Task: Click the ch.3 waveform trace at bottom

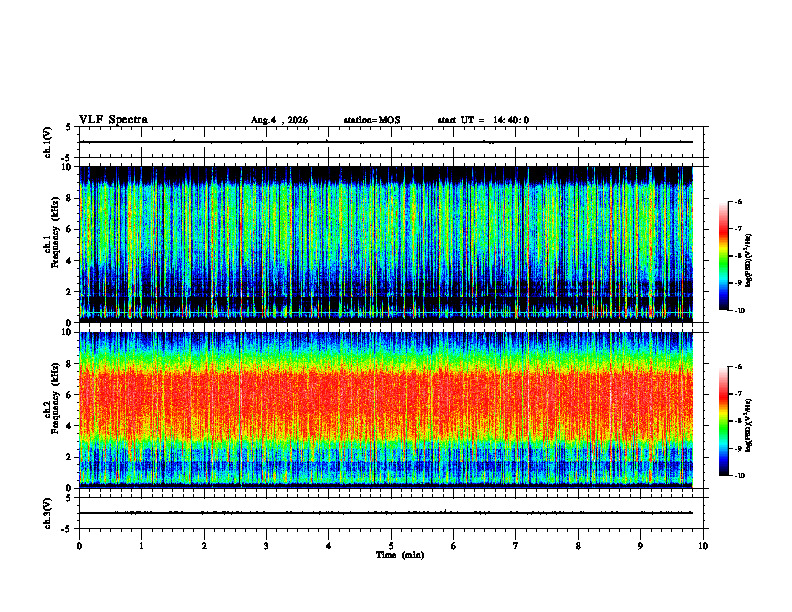Action: [386, 513]
